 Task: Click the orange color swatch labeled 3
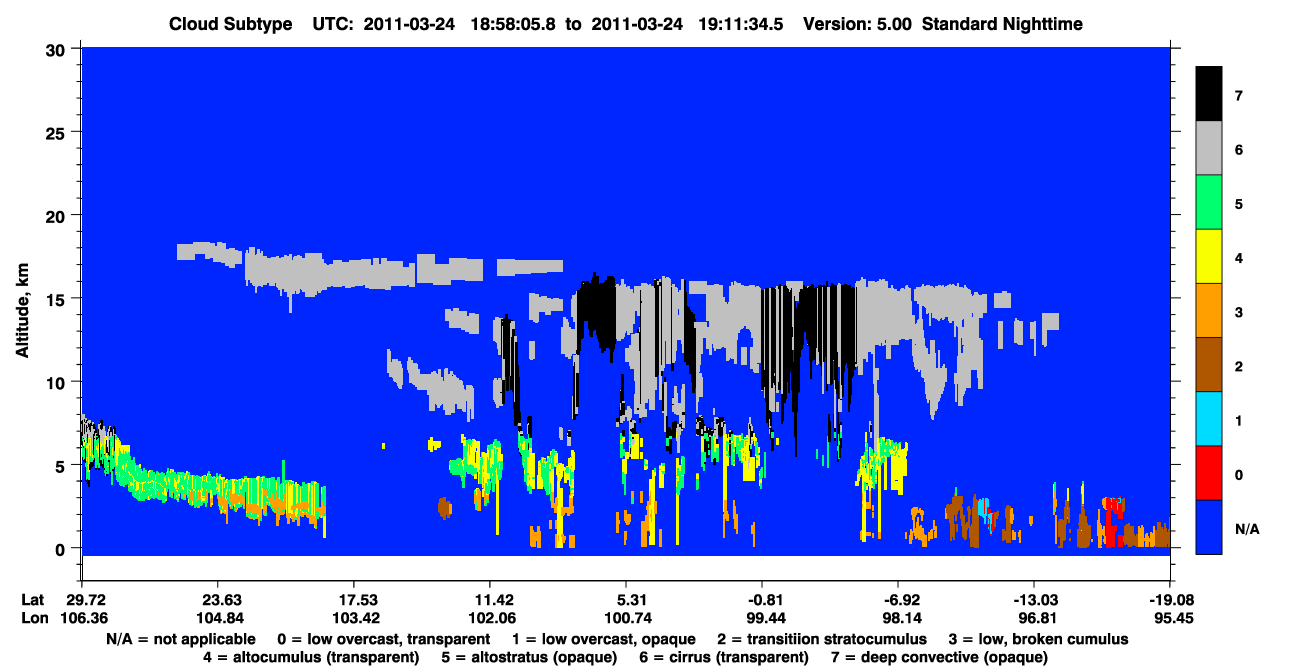pyautogui.click(x=1208, y=311)
